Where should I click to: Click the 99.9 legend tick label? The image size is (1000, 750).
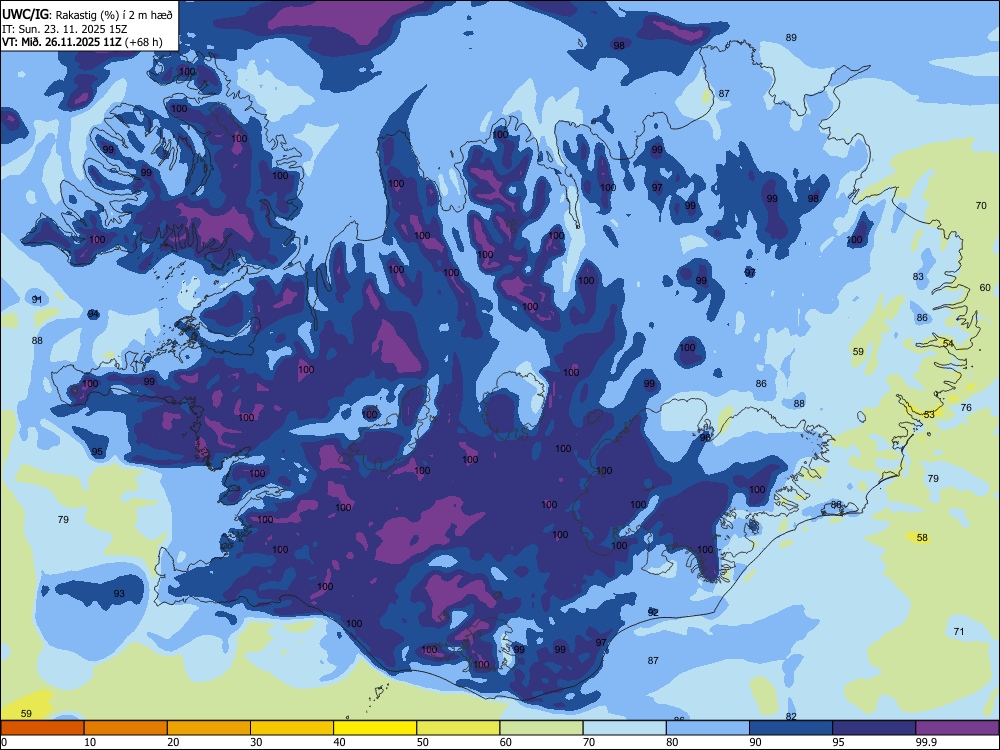click(926, 742)
